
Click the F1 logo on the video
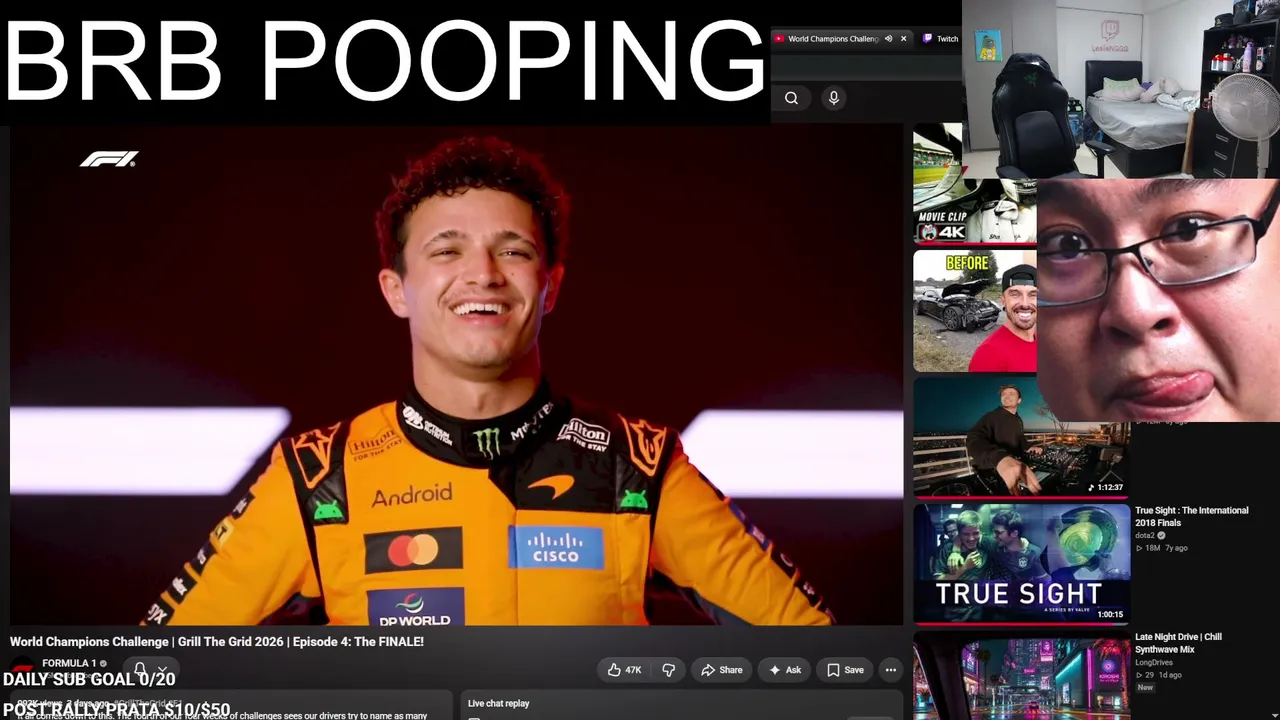point(109,159)
